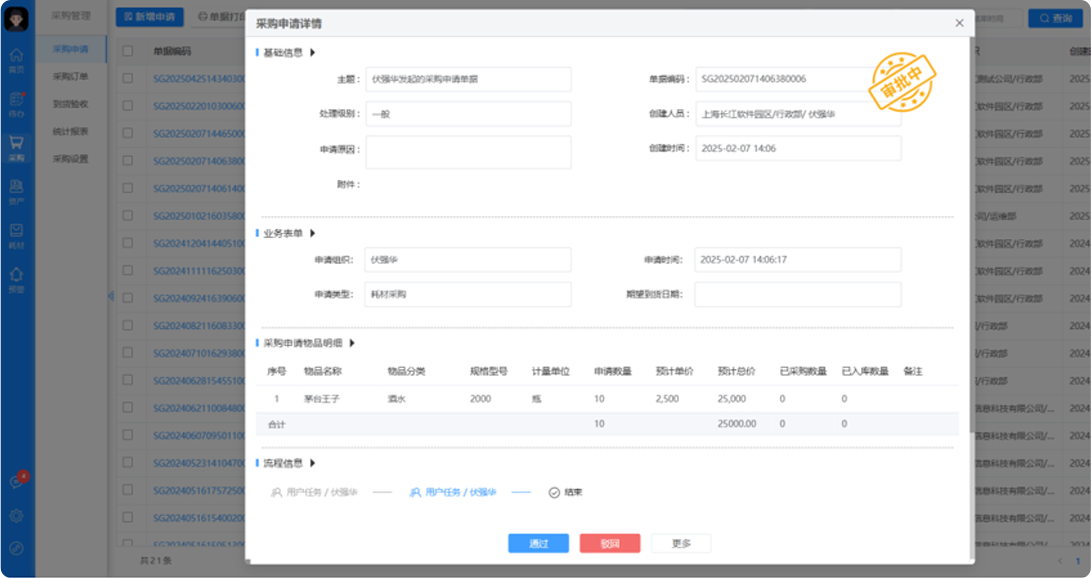Open the 采购订单 menu item
The image size is (1091, 578).
tap(71, 76)
